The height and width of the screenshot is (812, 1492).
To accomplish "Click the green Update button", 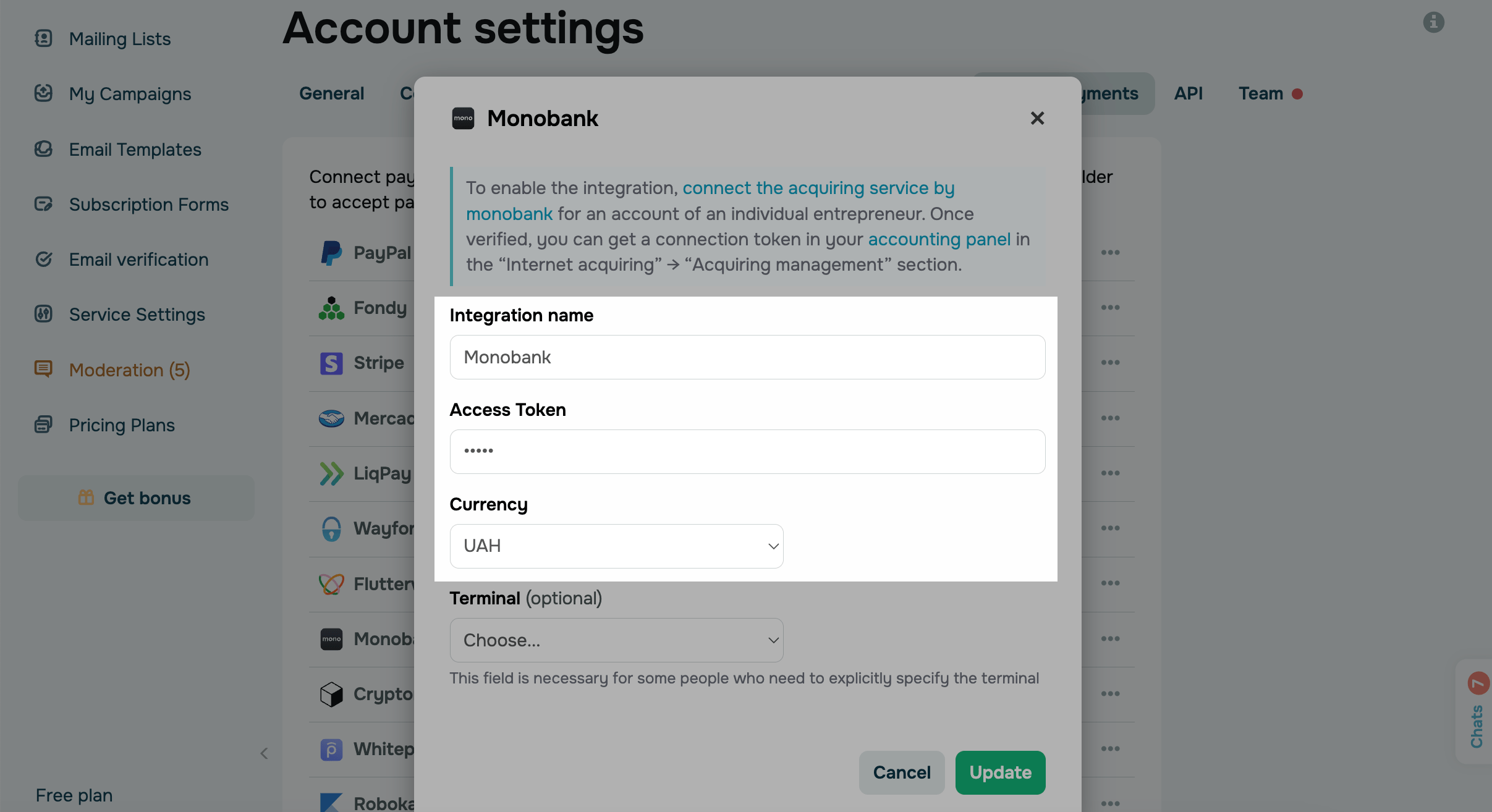I will [1000, 772].
